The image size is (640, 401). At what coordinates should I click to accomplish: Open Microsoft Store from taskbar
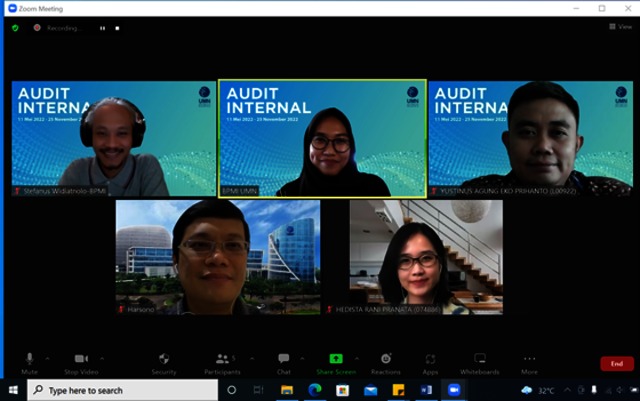click(x=342, y=390)
